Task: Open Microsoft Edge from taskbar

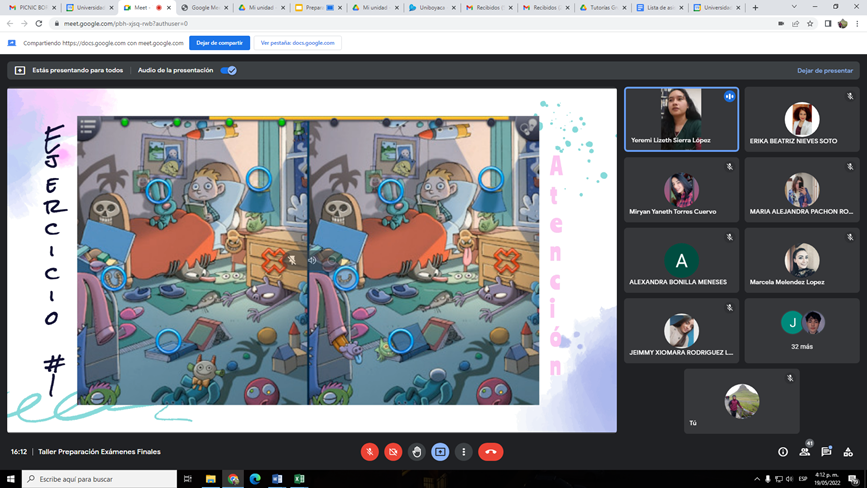Action: tap(255, 479)
